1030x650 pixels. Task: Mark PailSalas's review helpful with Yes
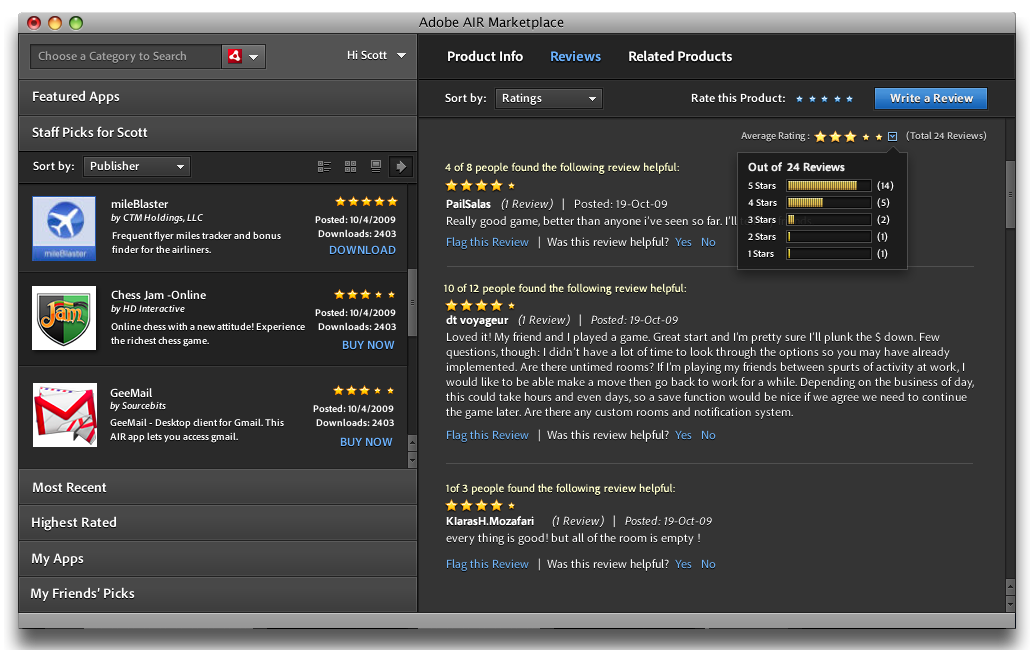point(683,242)
